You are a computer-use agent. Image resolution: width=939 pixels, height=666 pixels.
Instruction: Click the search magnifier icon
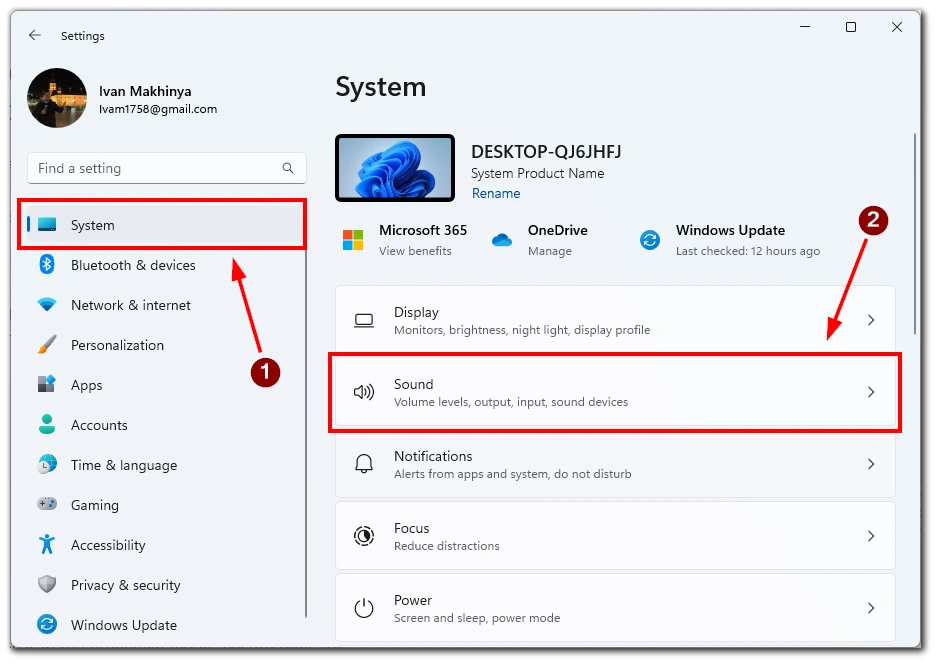pos(288,168)
